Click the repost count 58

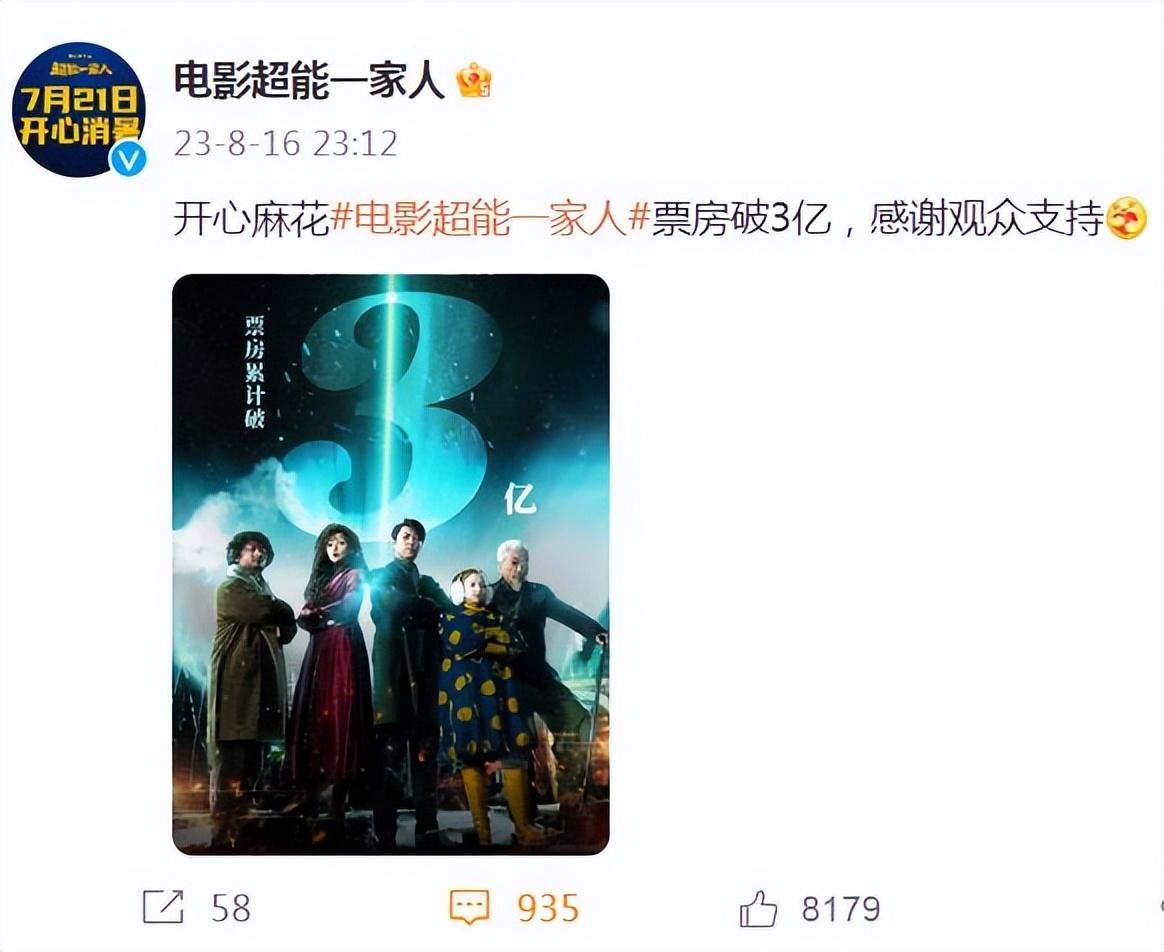(x=231, y=908)
